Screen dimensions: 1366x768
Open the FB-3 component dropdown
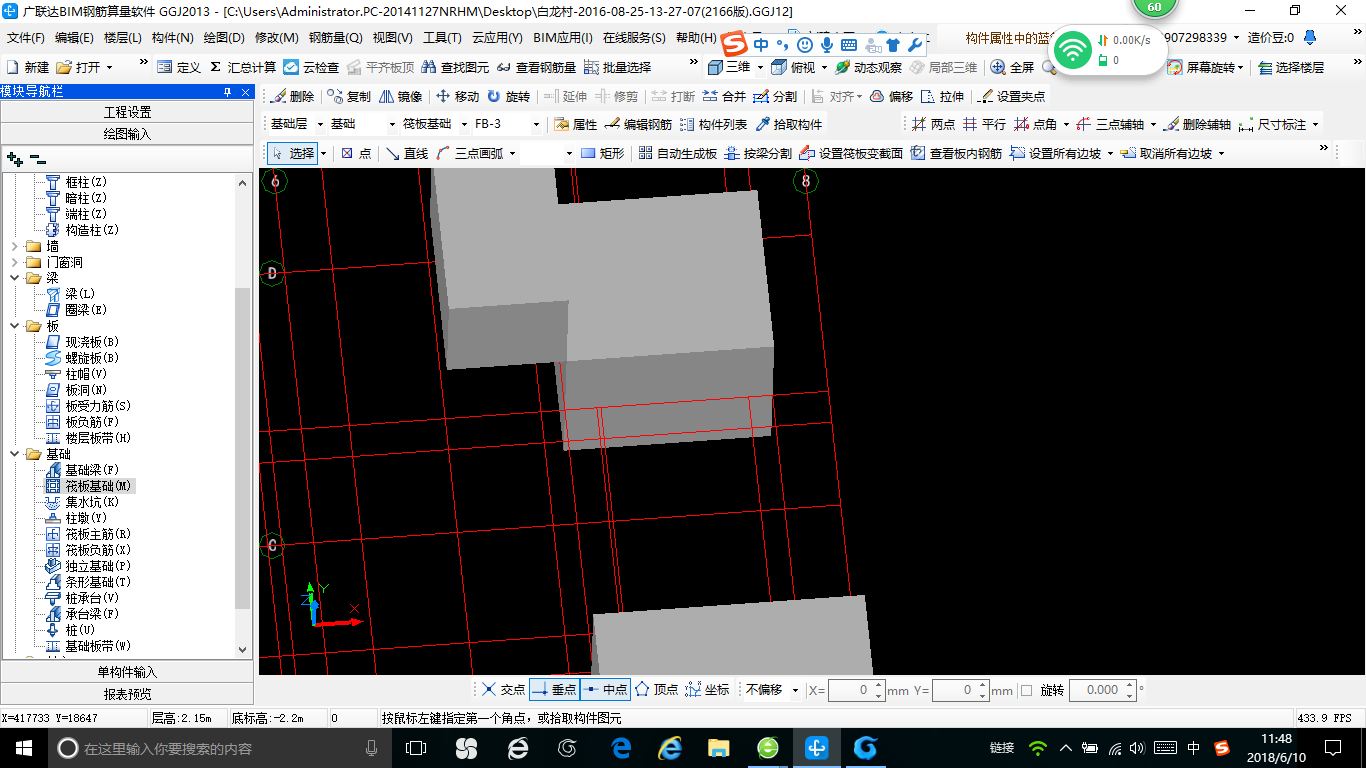536,124
